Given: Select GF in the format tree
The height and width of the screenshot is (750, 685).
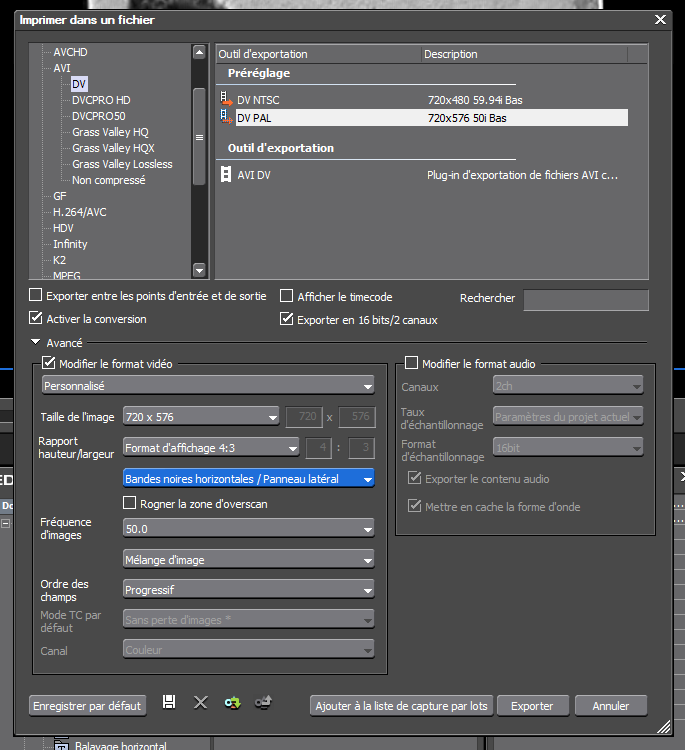Looking at the screenshot, I should (x=60, y=196).
